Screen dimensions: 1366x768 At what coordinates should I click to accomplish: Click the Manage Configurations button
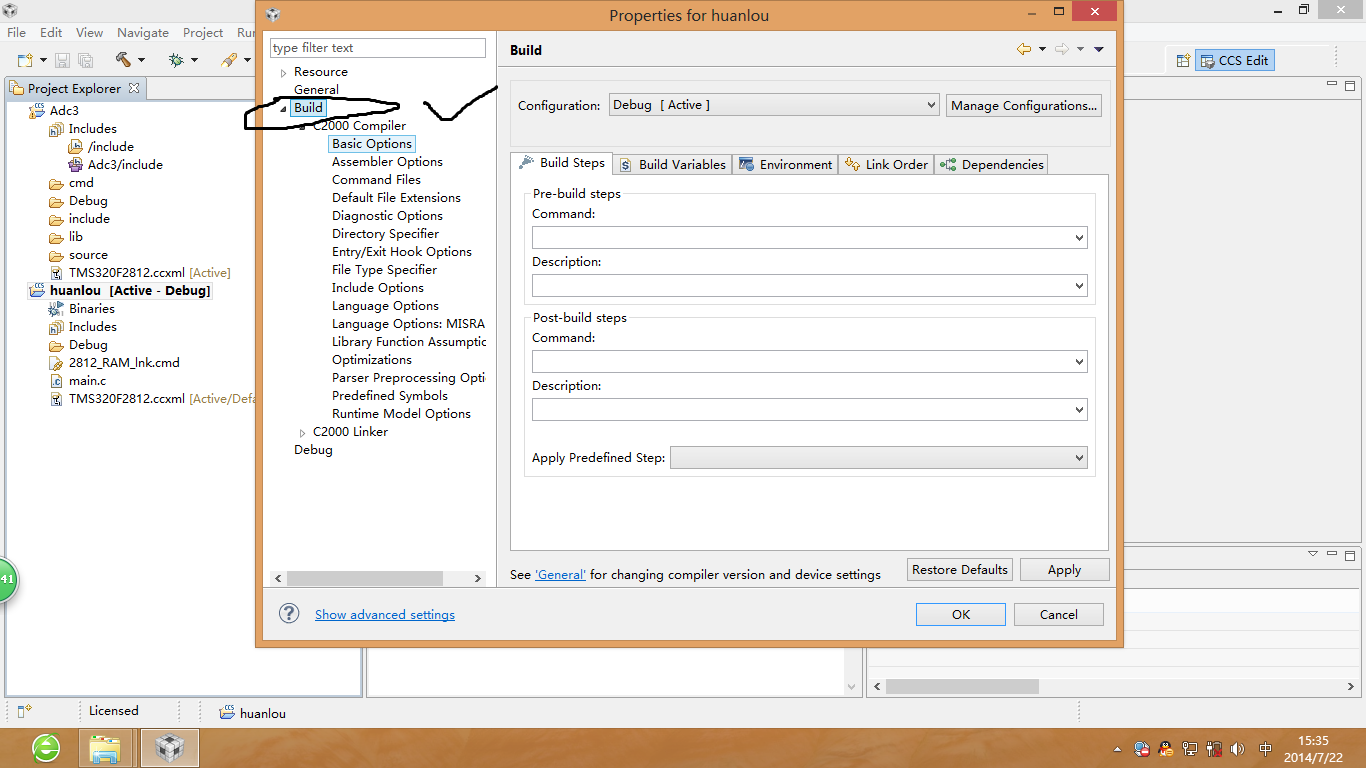point(1024,105)
